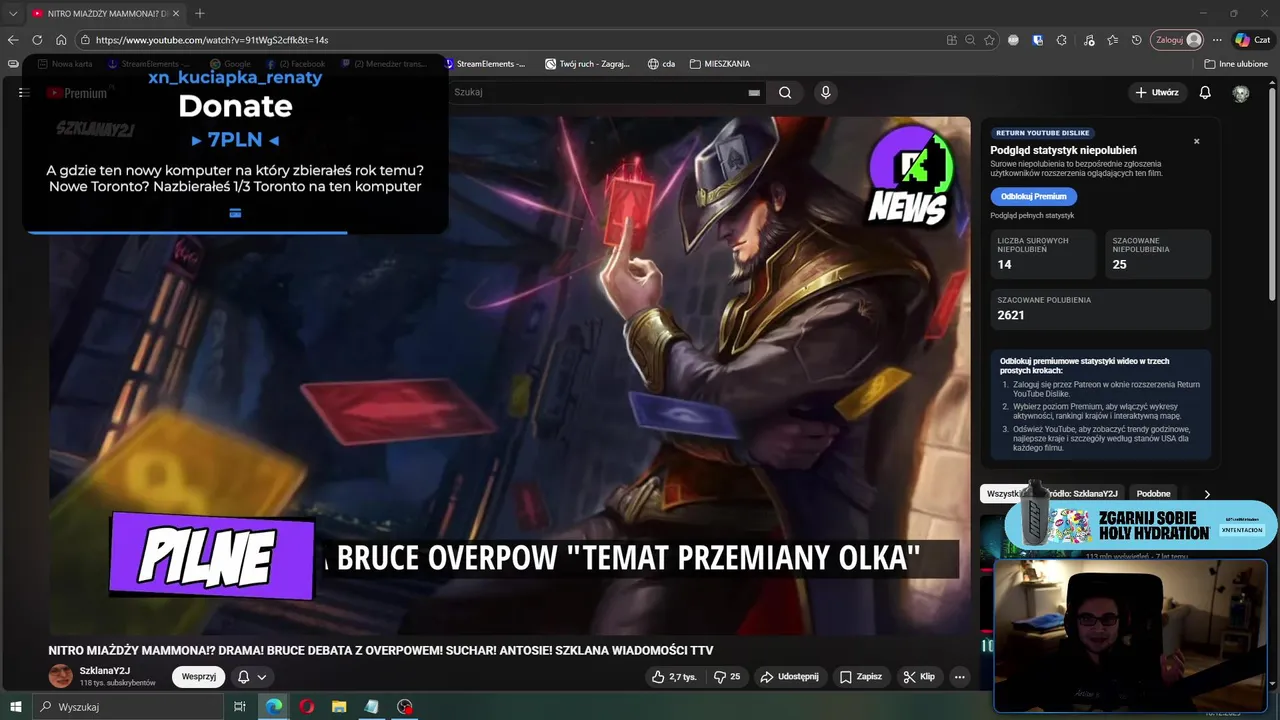Open browser History clock icon

pos(1137,40)
